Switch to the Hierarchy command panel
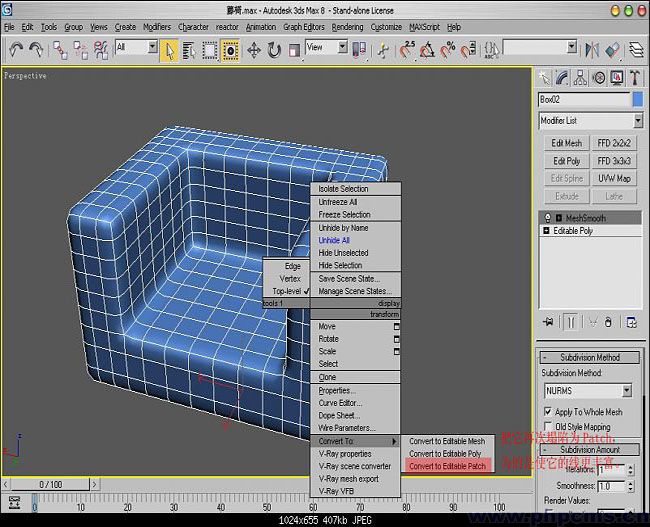The image size is (650, 527). pos(580,78)
